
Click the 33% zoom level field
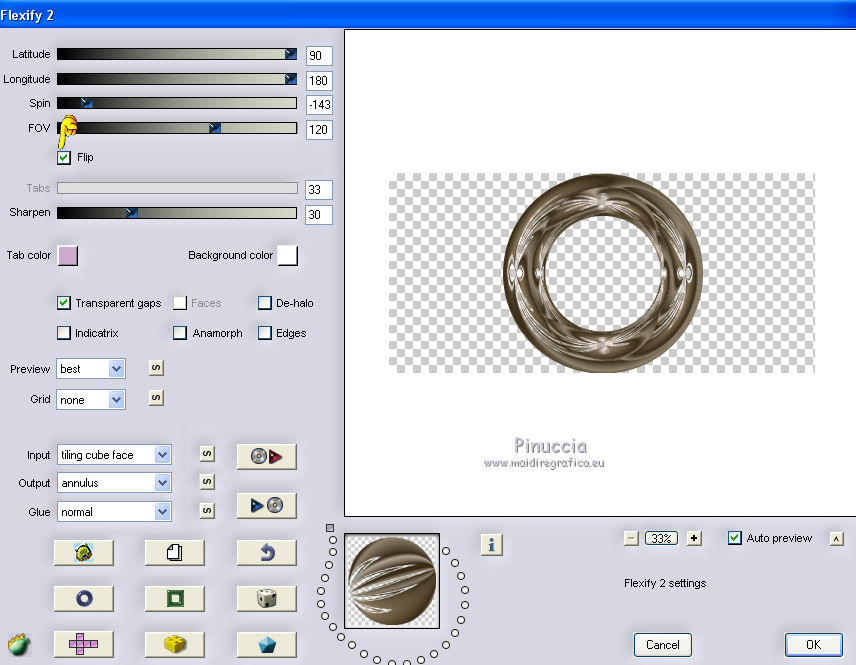pos(662,538)
